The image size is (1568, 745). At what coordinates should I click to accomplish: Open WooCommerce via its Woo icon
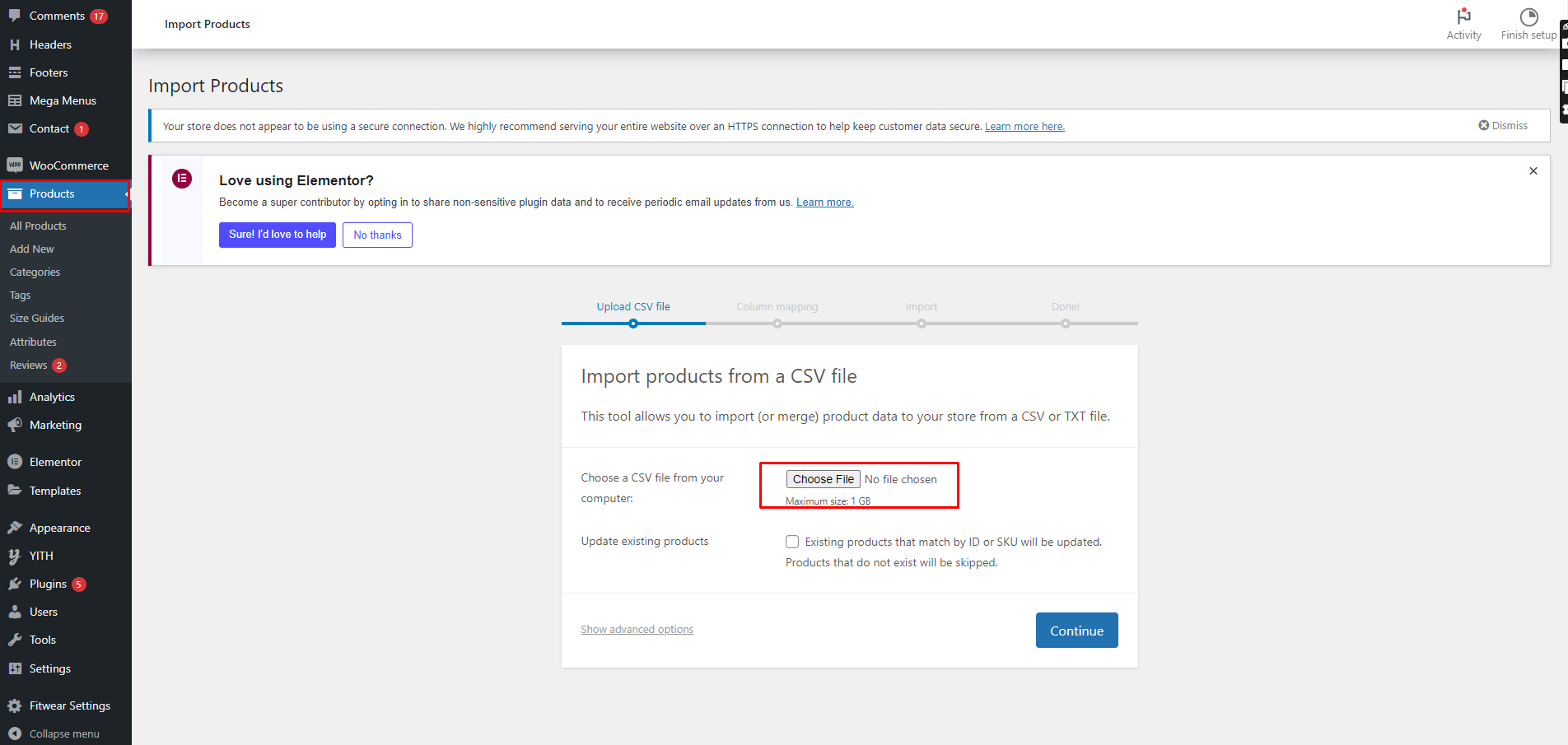(x=15, y=165)
